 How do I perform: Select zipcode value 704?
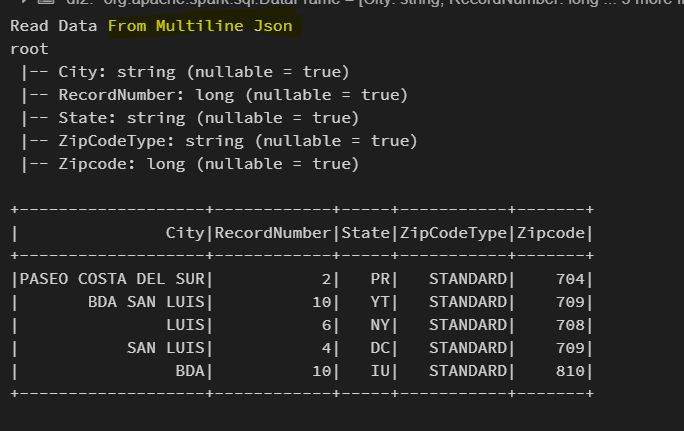click(x=570, y=279)
